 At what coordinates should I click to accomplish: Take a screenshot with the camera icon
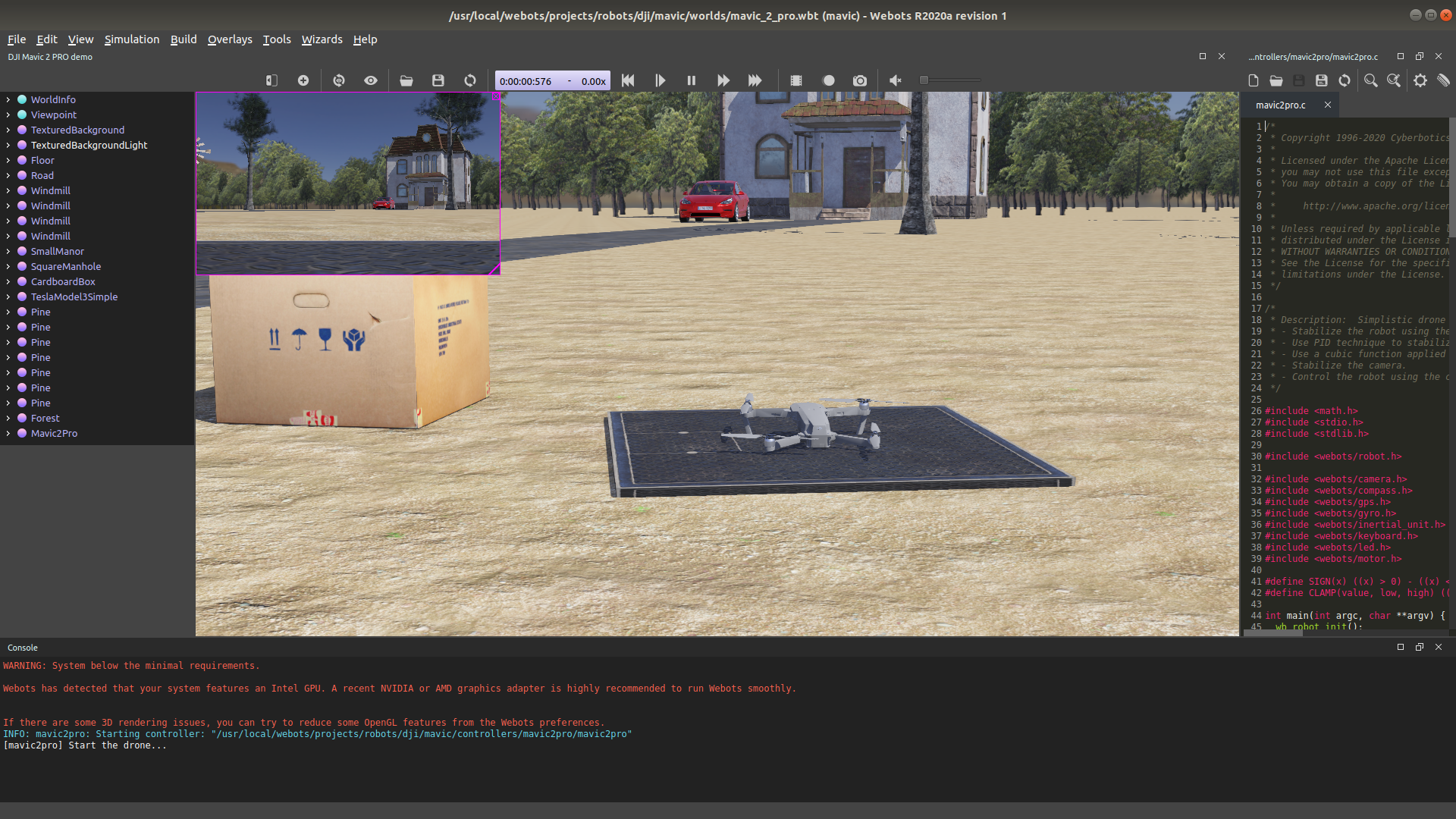(x=859, y=80)
